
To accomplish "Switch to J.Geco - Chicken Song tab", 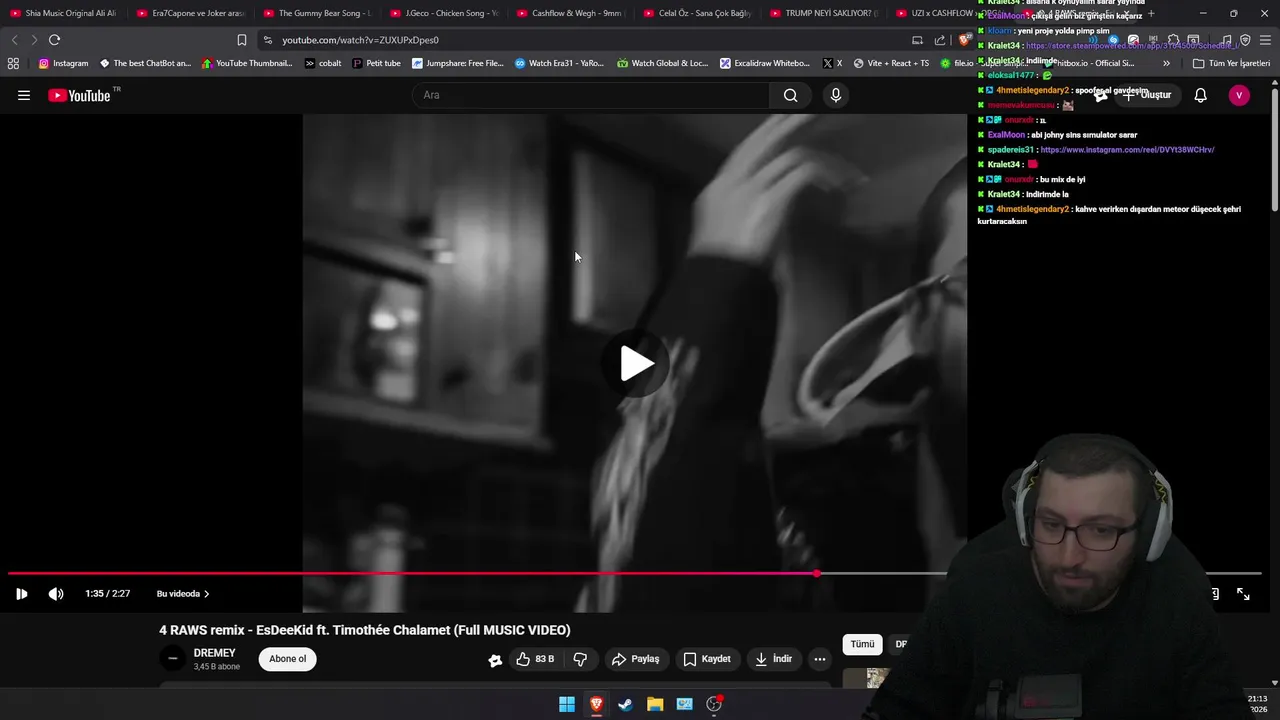I will tap(444, 13).
